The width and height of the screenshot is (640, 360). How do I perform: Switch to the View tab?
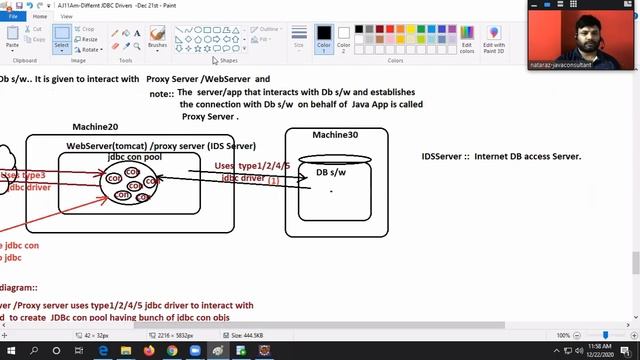[67, 16]
